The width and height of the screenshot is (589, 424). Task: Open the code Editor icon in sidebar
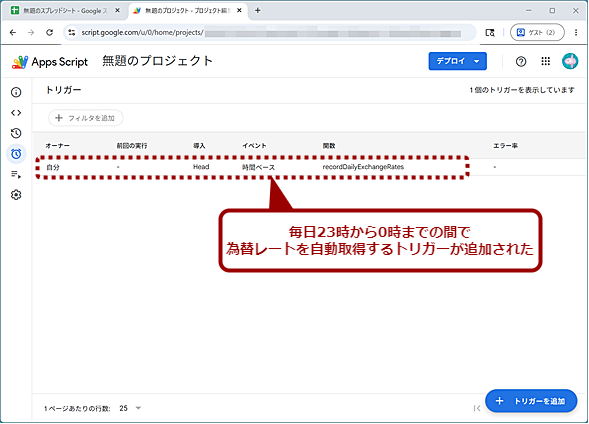click(x=16, y=113)
